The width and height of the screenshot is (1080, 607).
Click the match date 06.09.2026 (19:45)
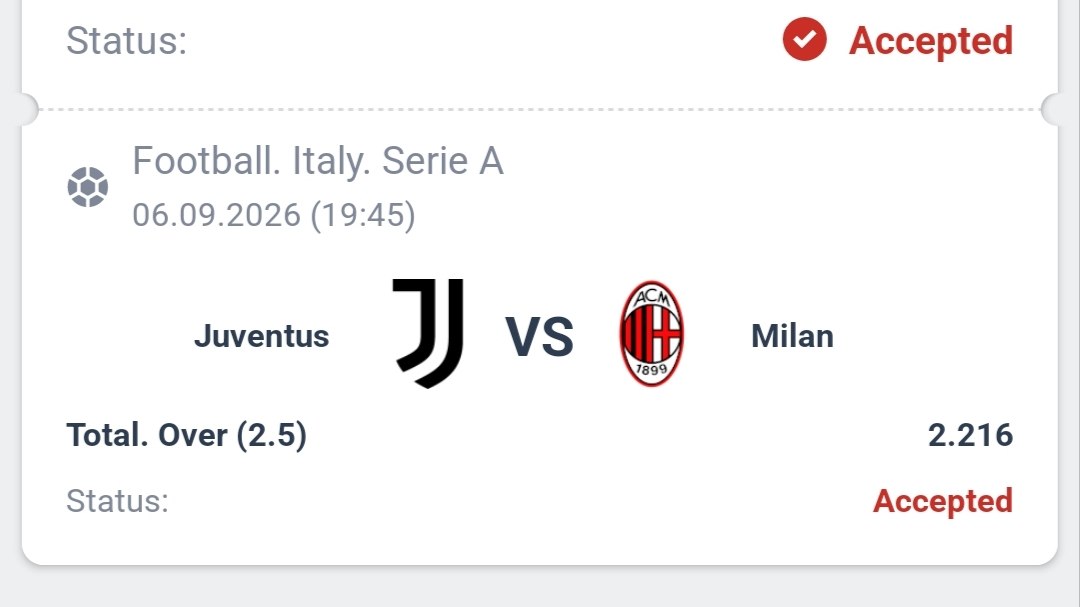point(274,215)
